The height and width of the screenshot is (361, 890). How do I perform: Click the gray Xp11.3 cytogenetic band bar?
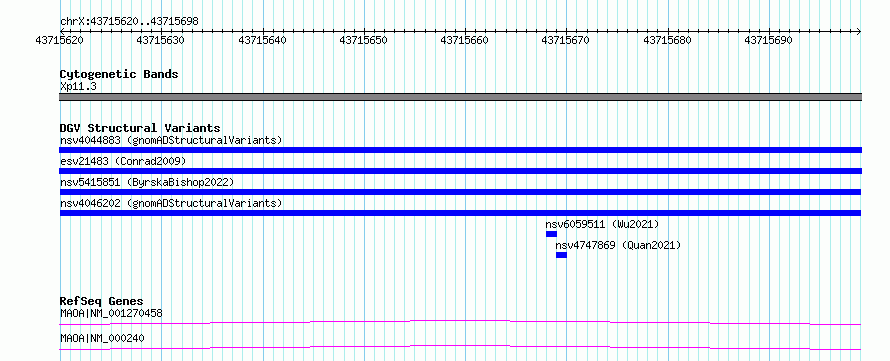pyautogui.click(x=460, y=97)
